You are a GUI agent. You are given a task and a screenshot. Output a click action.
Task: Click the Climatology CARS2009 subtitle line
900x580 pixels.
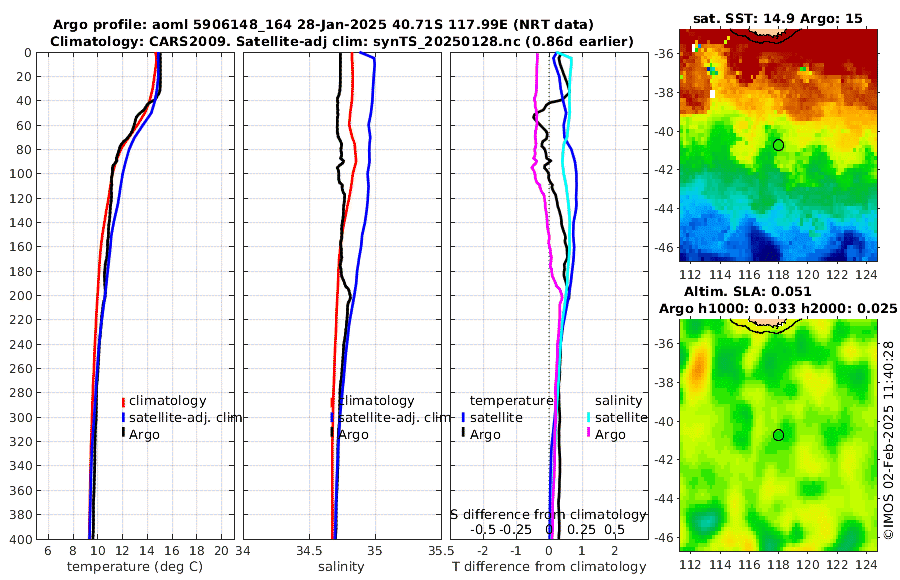[x=342, y=41]
